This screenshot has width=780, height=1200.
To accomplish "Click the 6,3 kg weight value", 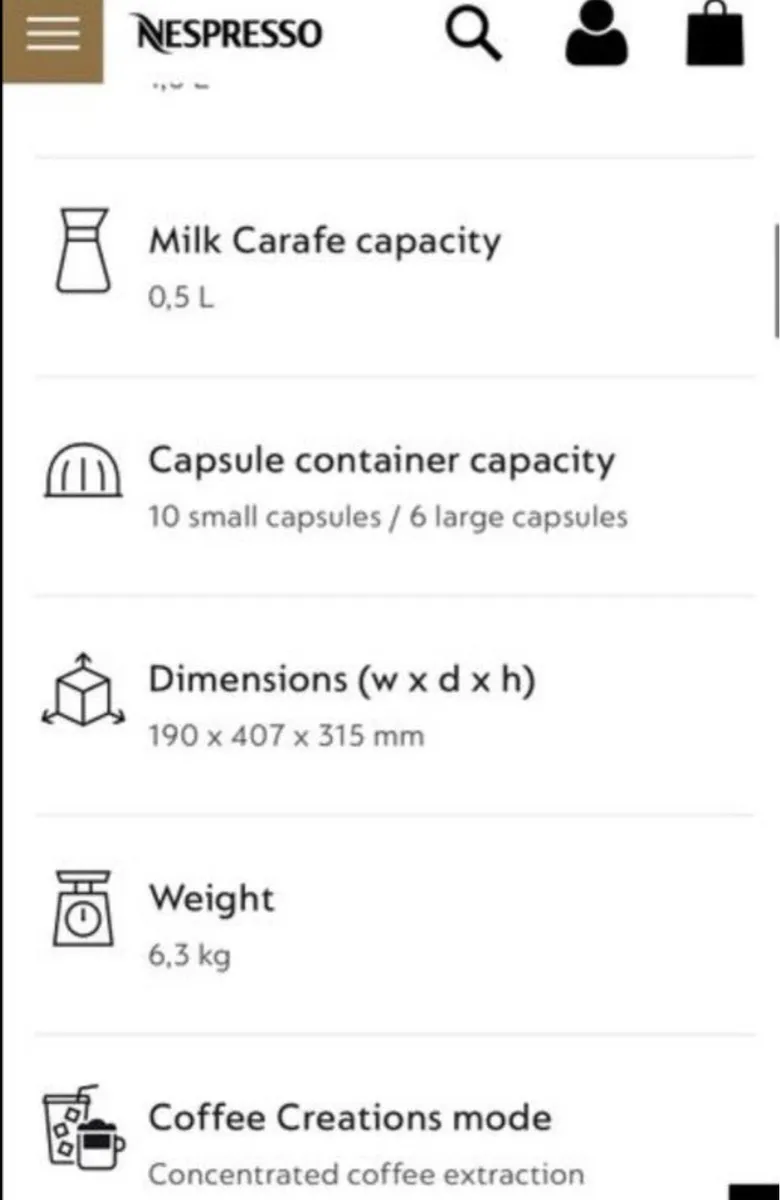I will pyautogui.click(x=189, y=956).
